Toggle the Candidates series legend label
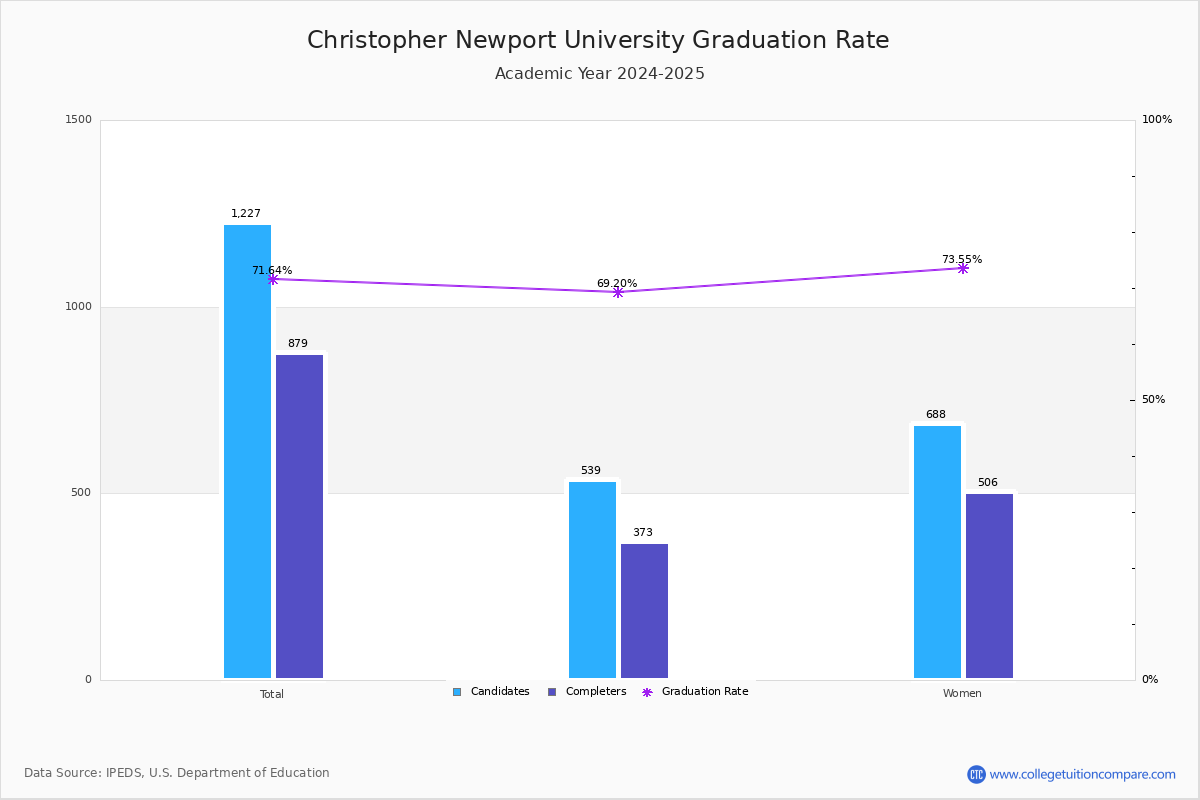 point(500,692)
